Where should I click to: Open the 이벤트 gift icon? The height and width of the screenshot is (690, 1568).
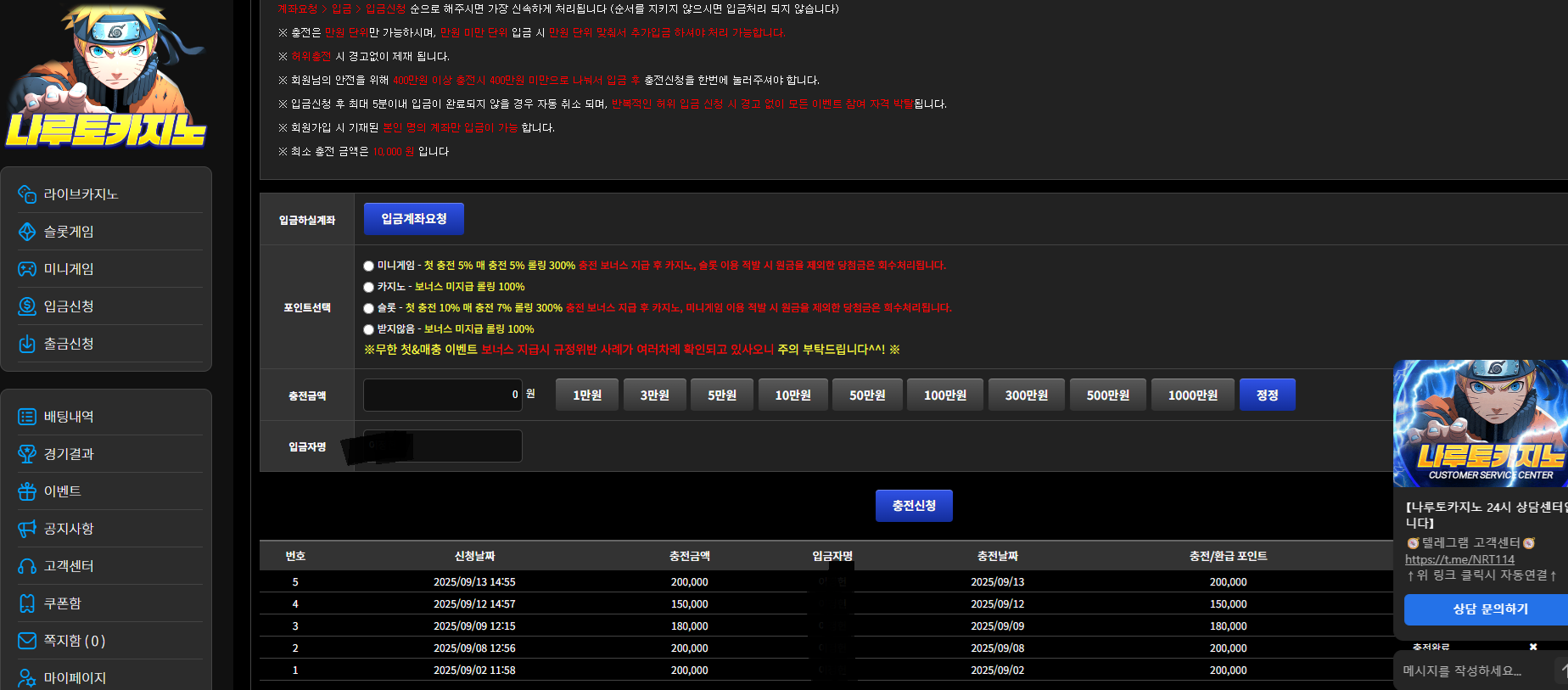point(27,491)
